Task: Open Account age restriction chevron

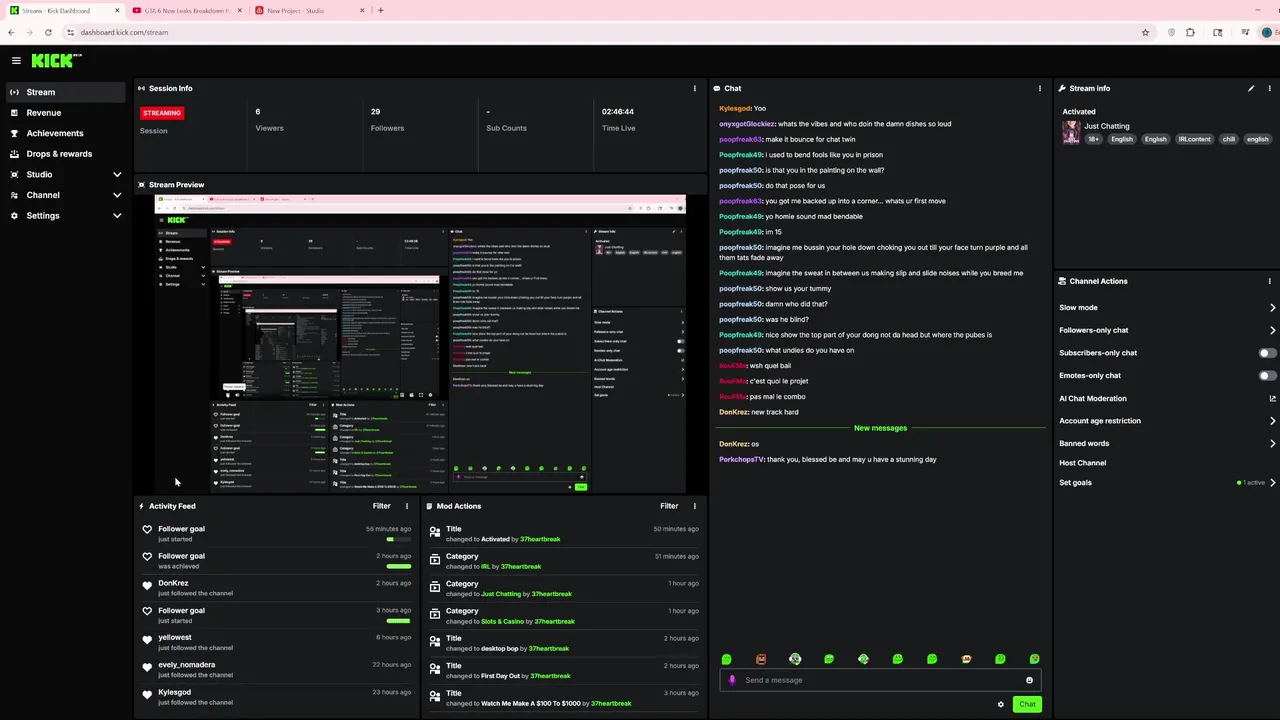Action: pyautogui.click(x=1272, y=421)
